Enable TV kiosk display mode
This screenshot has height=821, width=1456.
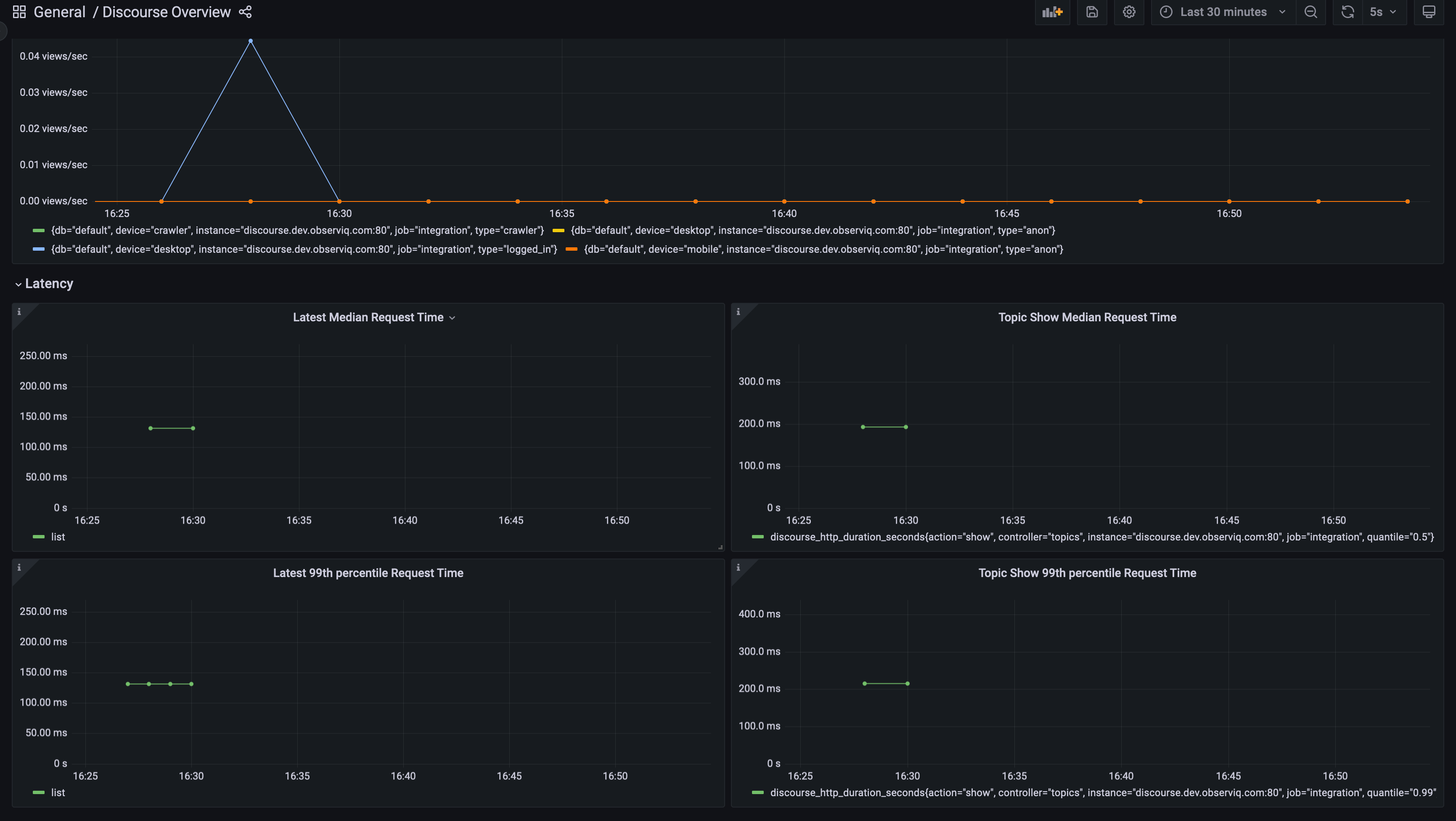pos(1428,12)
